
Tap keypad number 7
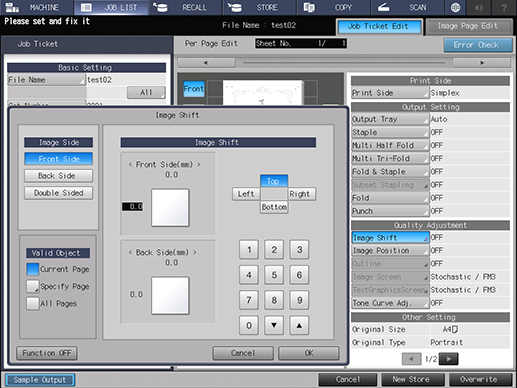(249, 300)
